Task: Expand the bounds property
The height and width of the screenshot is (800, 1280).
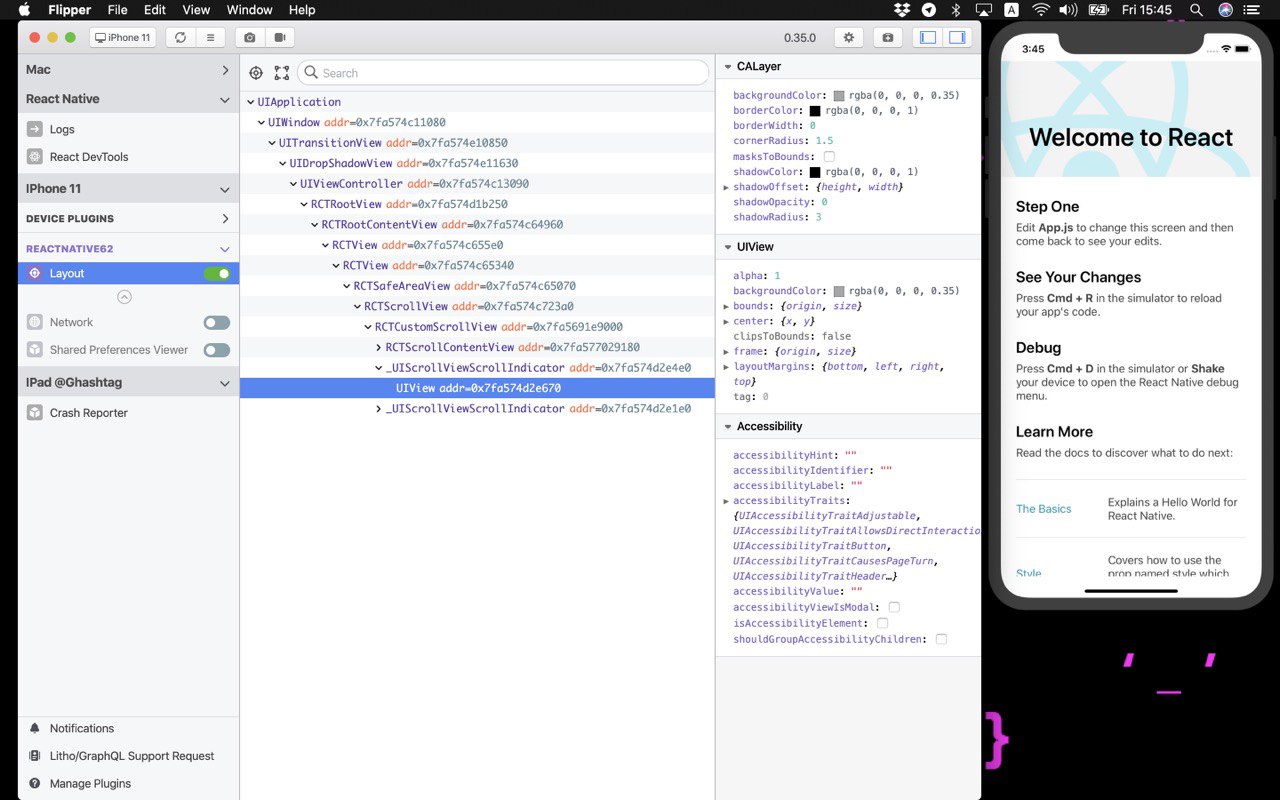Action: click(x=727, y=306)
